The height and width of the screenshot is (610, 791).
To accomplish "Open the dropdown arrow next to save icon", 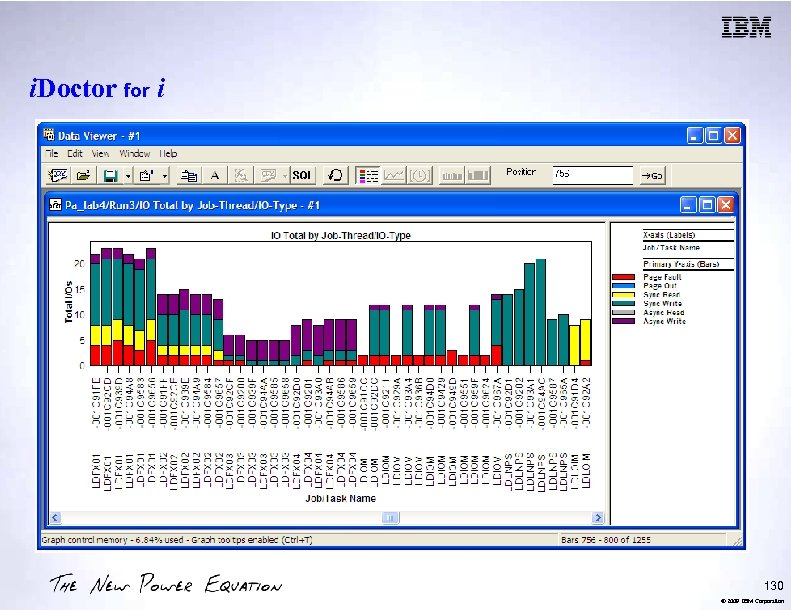I will tap(128, 176).
